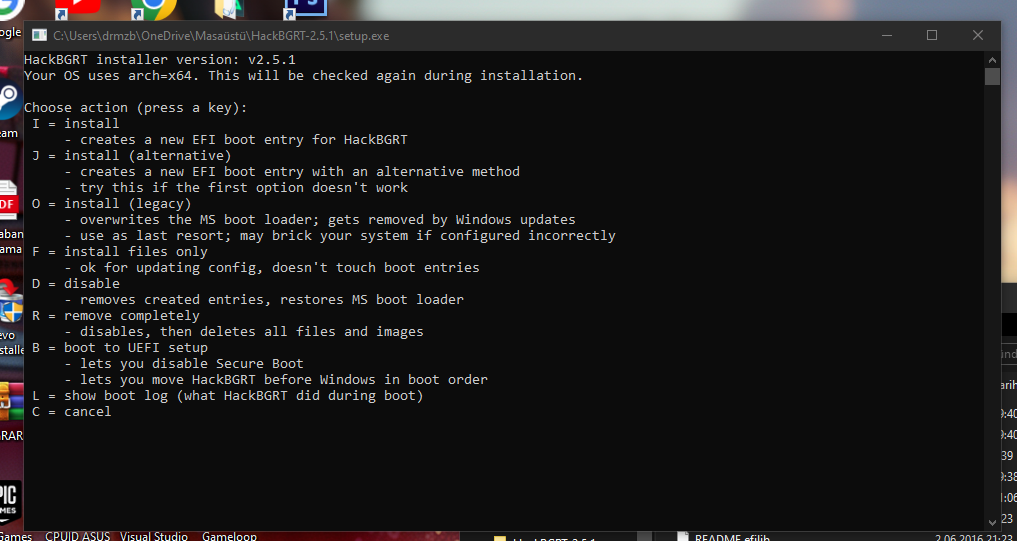The width and height of the screenshot is (1017, 541).
Task: Open the Revo Uninstaller desktop icon
Action: (x=11, y=304)
